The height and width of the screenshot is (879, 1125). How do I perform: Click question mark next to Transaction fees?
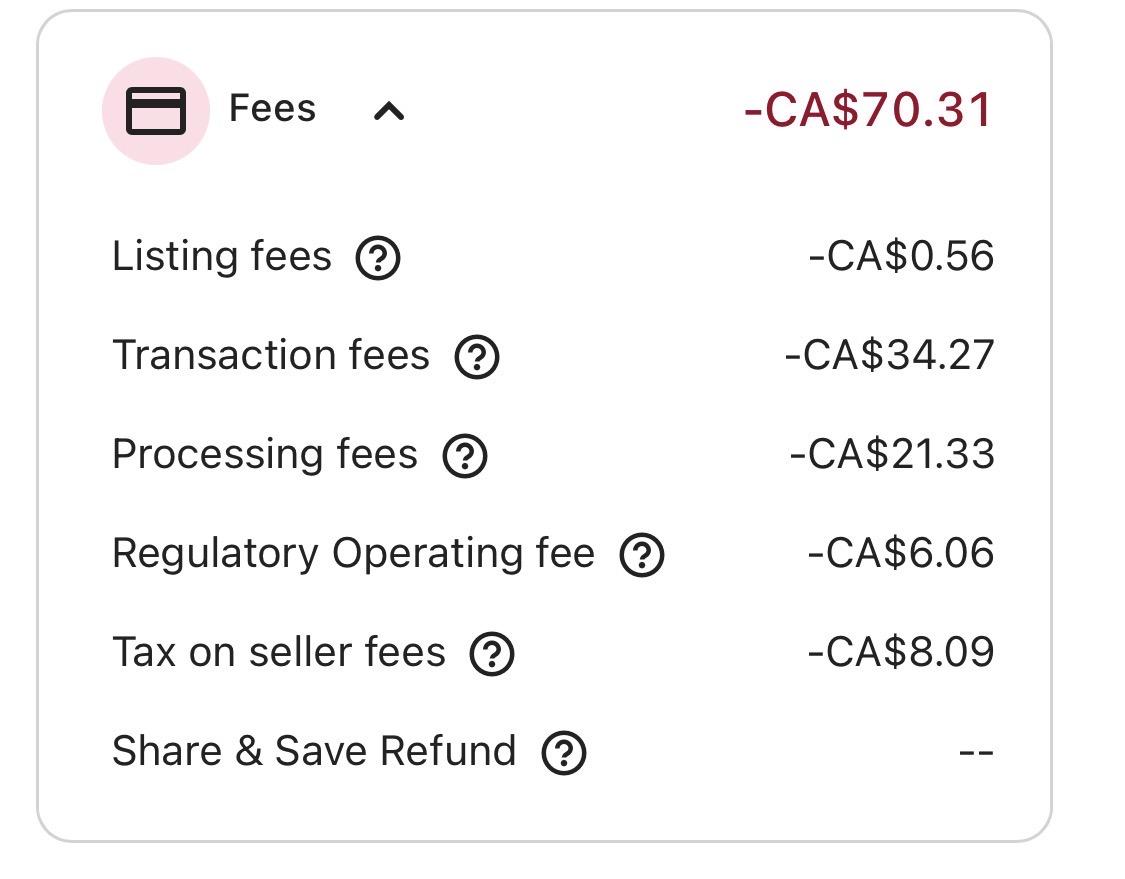477,357
